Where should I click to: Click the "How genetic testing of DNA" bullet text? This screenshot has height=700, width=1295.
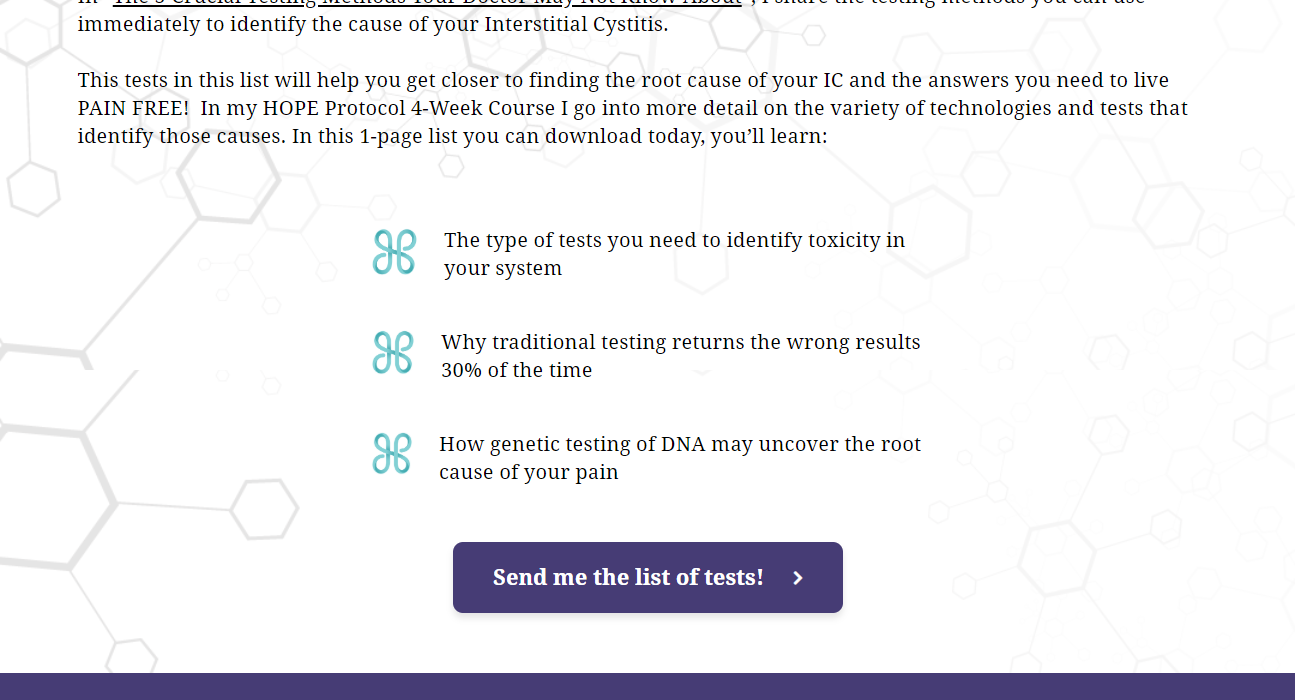point(680,444)
